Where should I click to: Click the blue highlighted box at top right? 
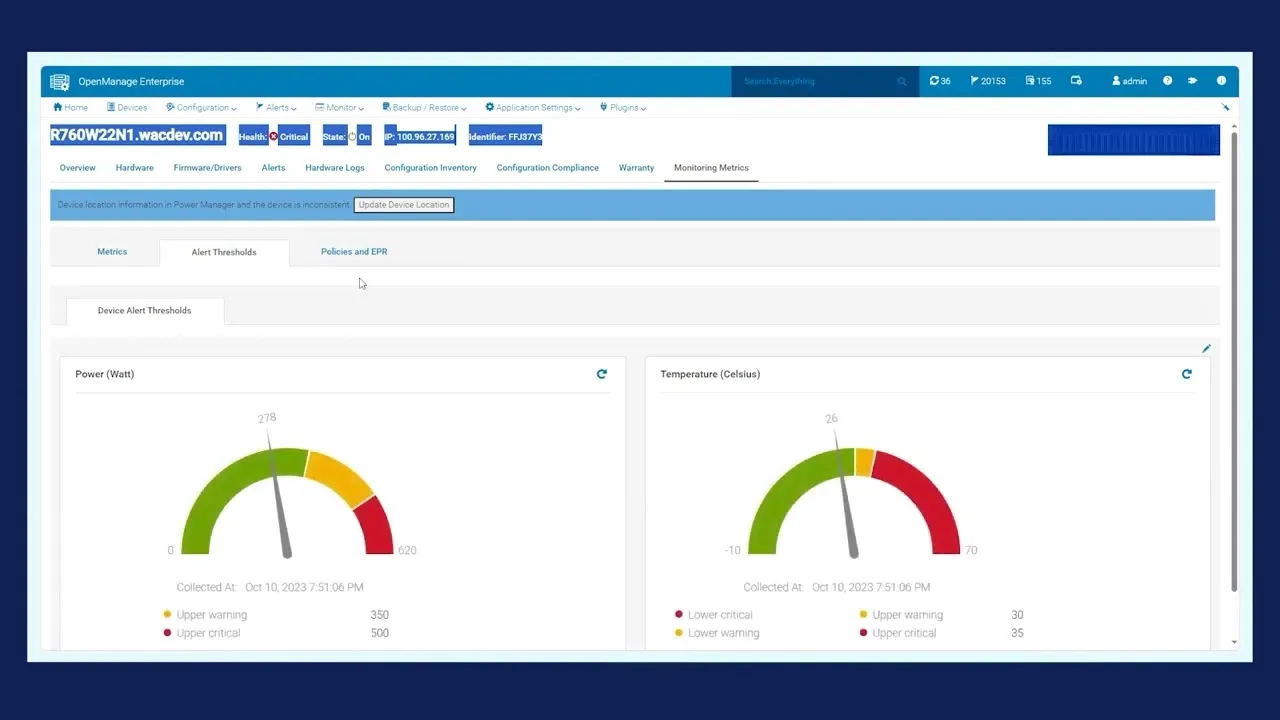click(1134, 140)
